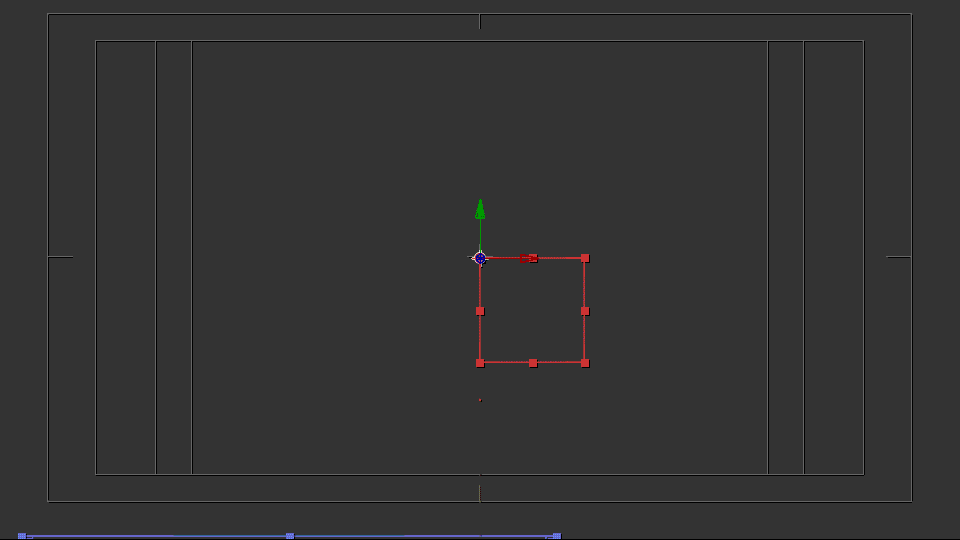Click the blue pivot point circle
This screenshot has width=960, height=540.
[480, 258]
